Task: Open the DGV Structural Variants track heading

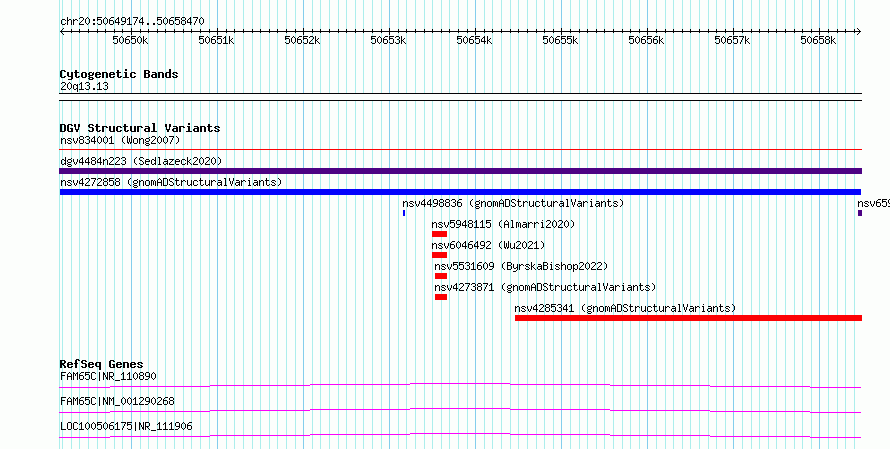Action: [140, 128]
